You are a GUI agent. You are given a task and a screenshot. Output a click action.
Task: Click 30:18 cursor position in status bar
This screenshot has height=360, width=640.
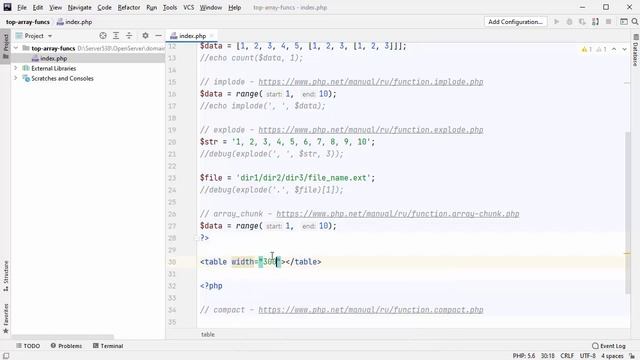(x=548, y=356)
